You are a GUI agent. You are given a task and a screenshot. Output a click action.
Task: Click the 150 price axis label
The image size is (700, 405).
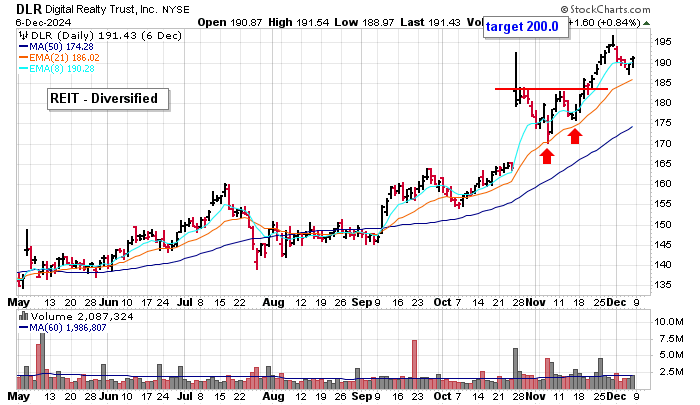click(x=662, y=225)
